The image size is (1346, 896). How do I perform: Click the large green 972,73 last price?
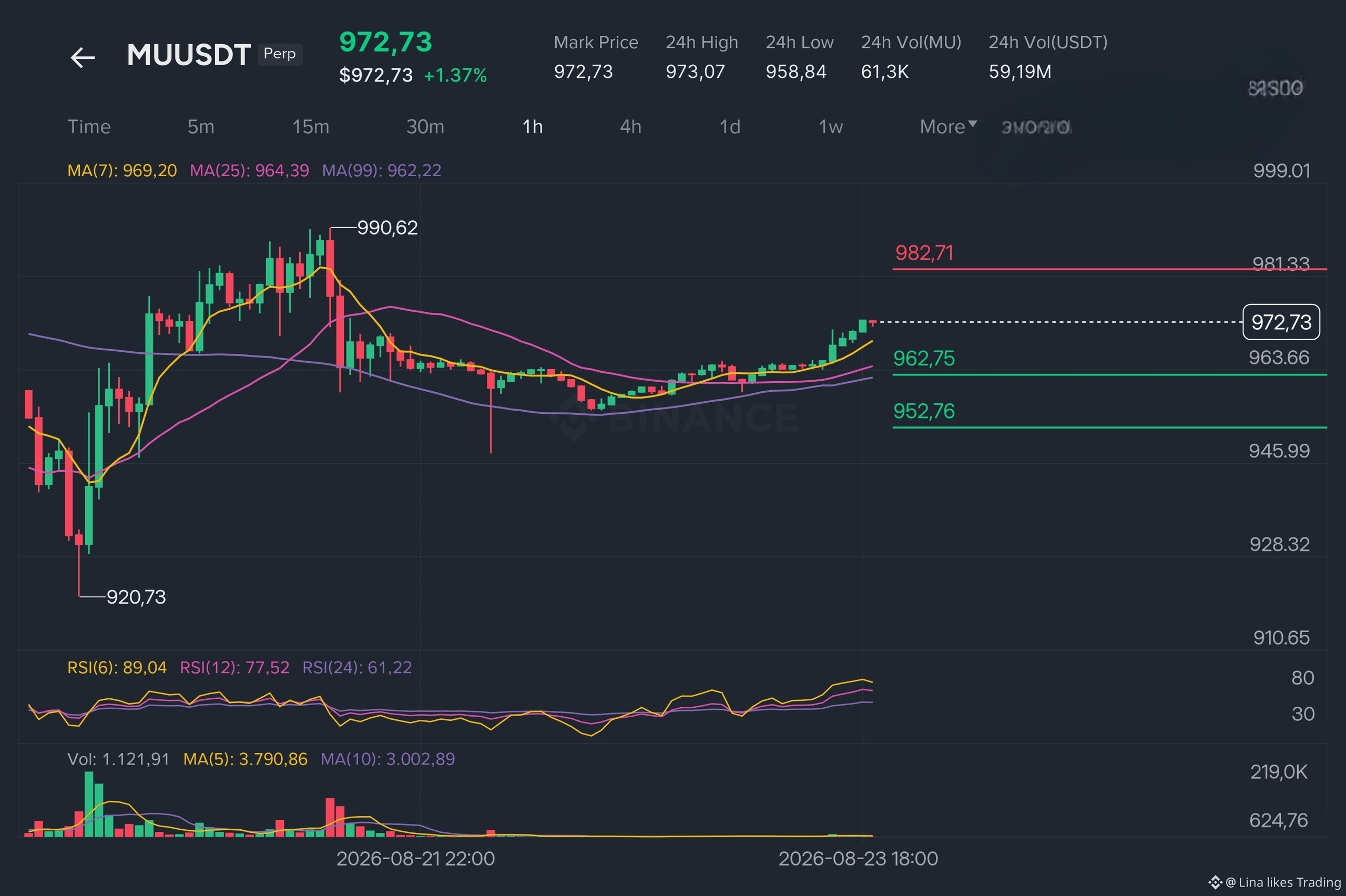pos(385,42)
